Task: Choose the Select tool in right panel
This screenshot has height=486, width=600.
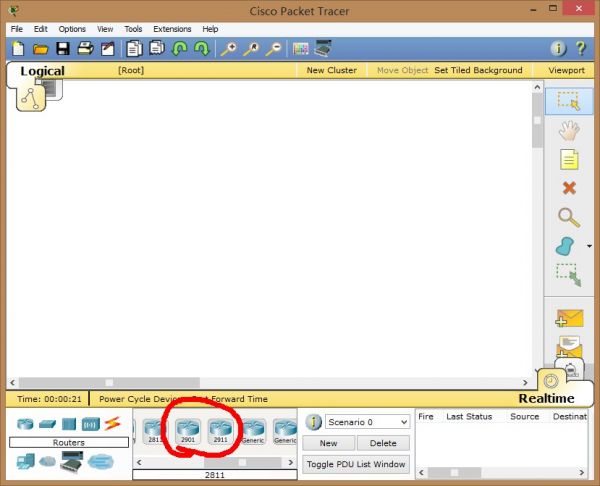Action: [x=569, y=101]
